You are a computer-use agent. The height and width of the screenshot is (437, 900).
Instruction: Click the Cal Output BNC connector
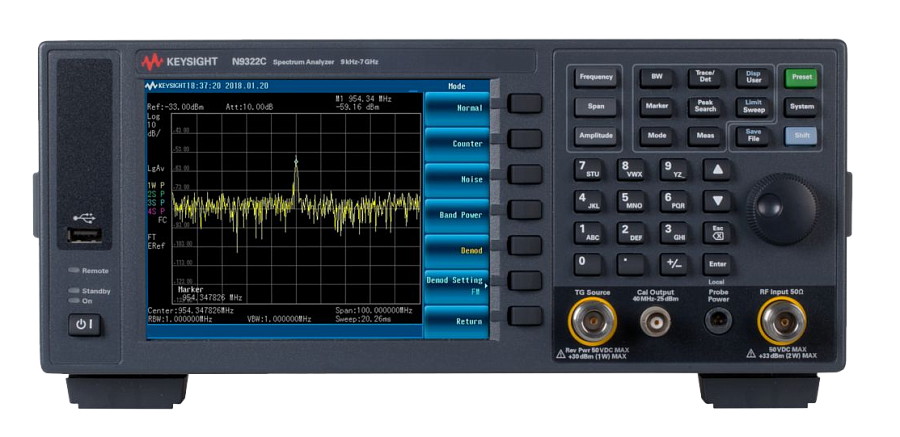[655, 322]
